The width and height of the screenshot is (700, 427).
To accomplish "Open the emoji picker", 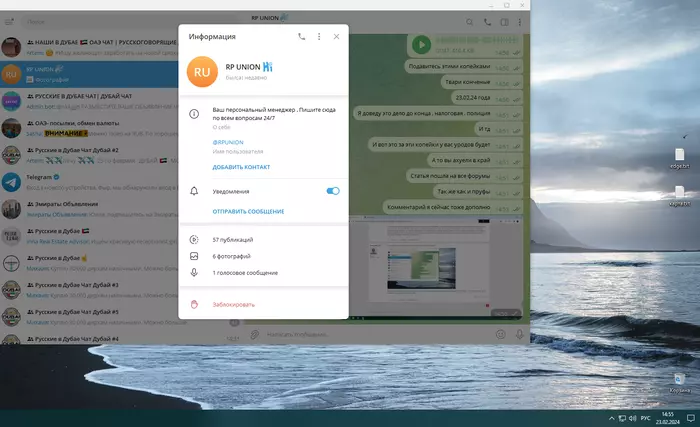I will click(501, 334).
